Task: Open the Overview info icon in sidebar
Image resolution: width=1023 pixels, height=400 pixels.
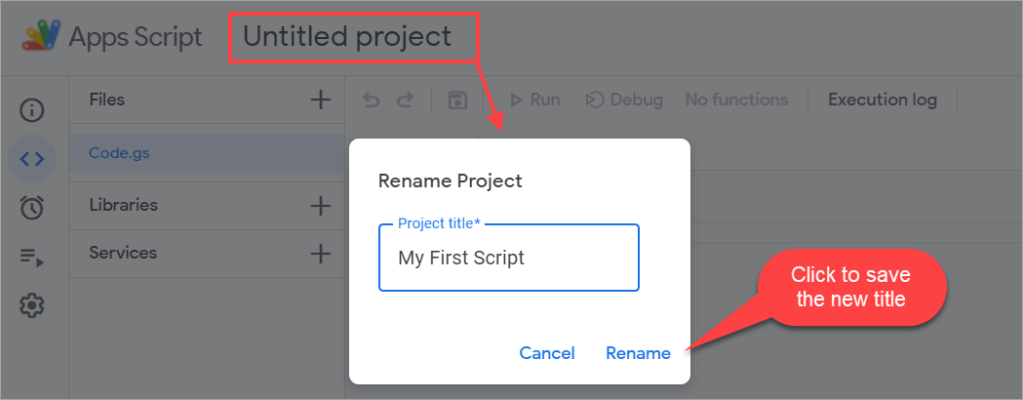Action: [32, 110]
